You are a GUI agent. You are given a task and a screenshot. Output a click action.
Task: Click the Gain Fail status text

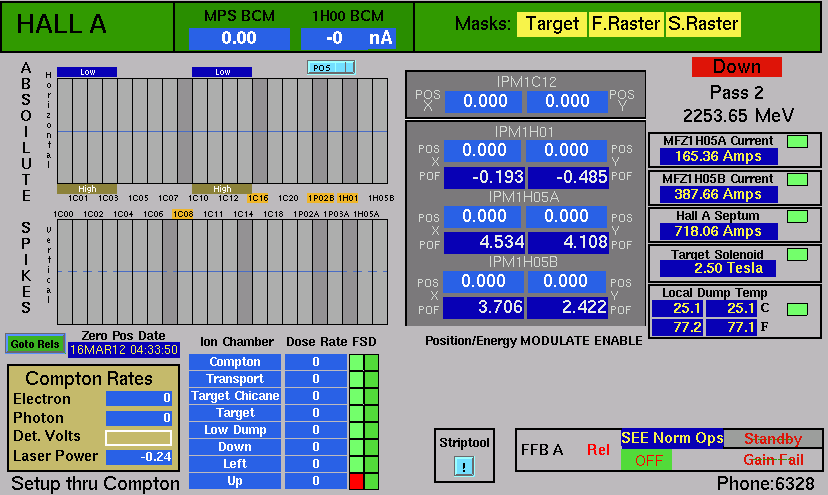(773, 460)
